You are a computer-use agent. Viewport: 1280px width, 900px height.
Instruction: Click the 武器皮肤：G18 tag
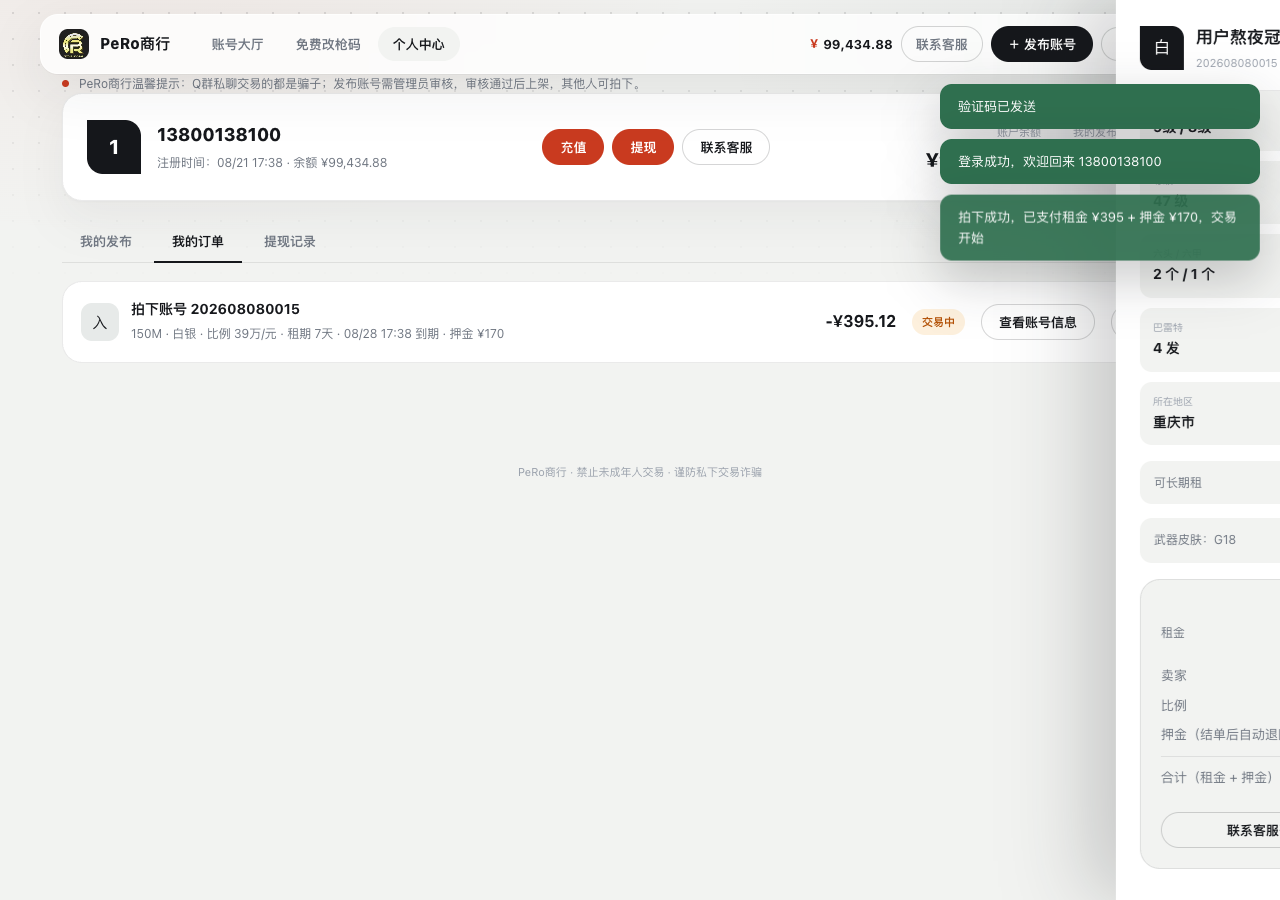(1210, 539)
